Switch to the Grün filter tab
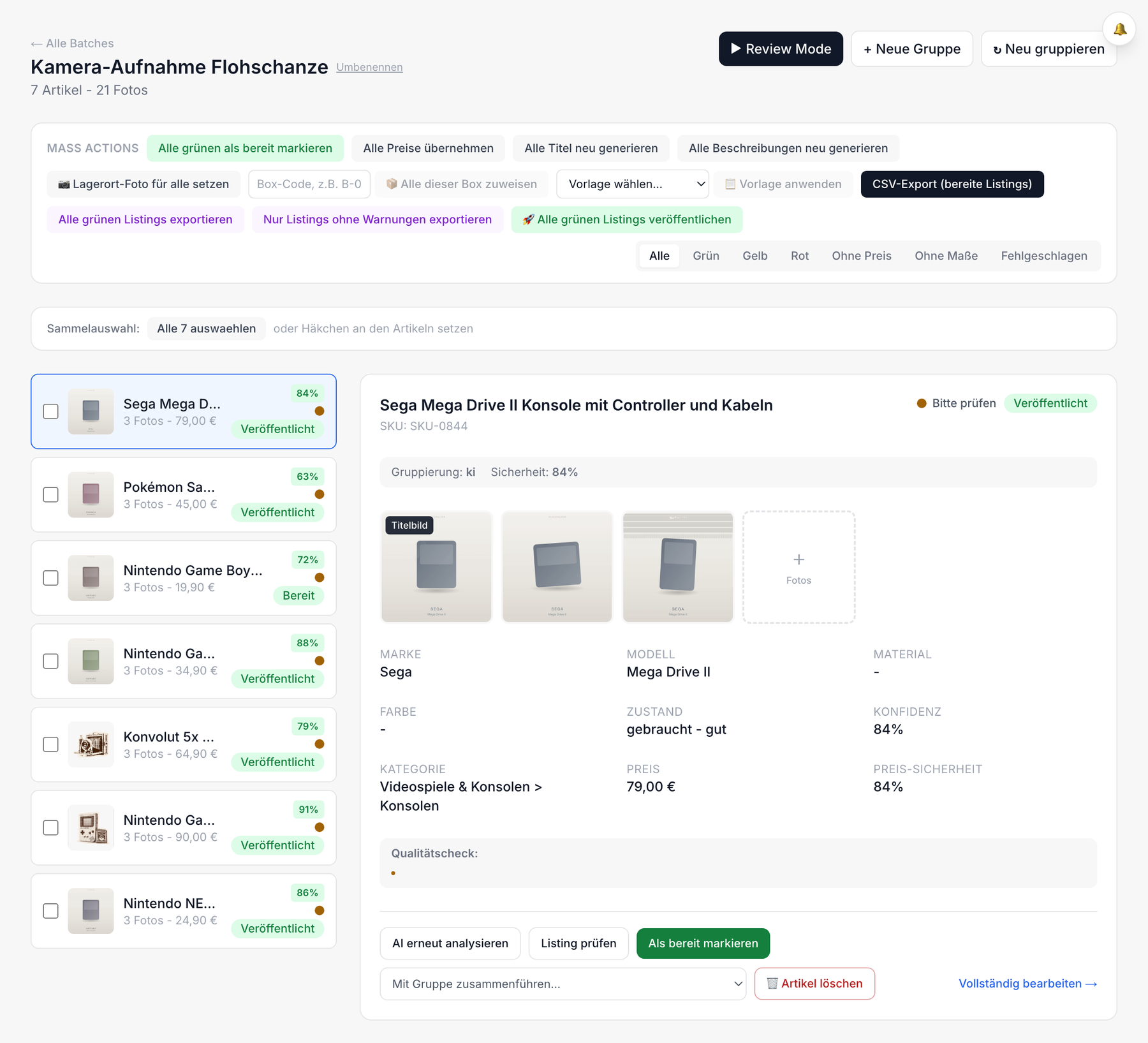The height and width of the screenshot is (1043, 1148). click(x=706, y=256)
